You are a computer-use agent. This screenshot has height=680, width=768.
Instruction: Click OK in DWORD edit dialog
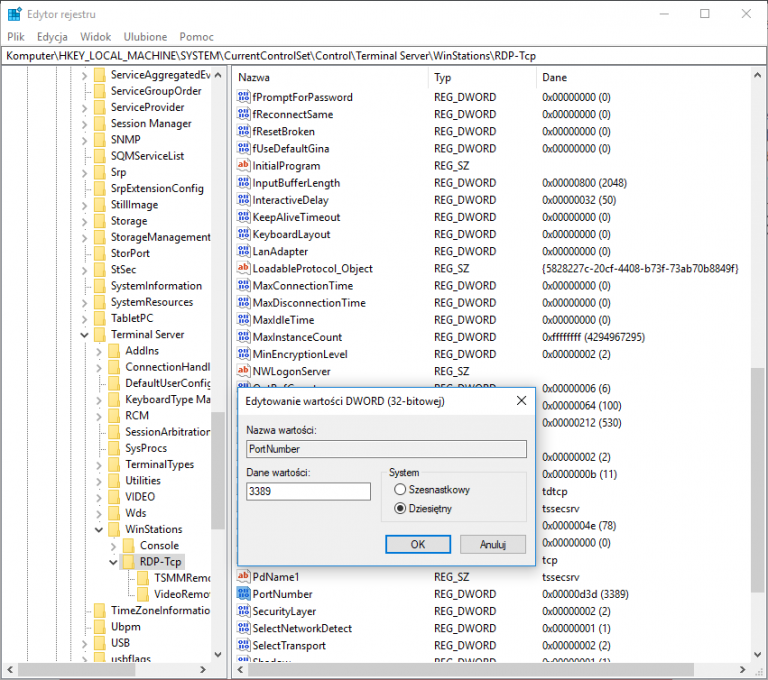pos(418,544)
